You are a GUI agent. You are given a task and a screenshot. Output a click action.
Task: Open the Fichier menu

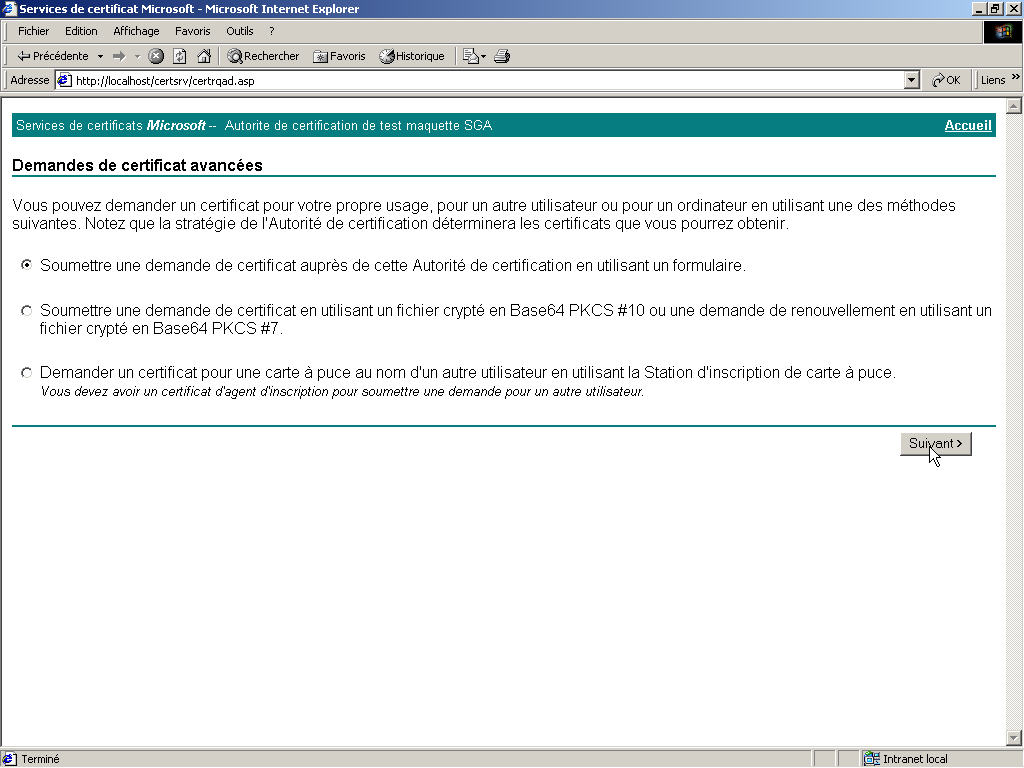(33, 31)
